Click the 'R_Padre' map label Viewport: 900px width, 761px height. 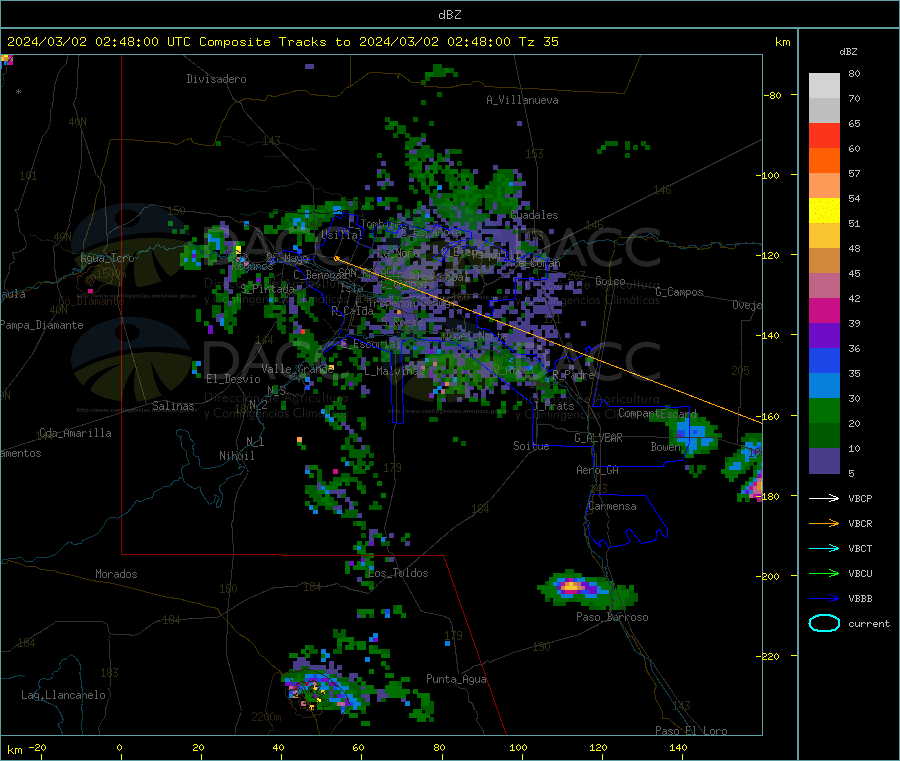click(573, 375)
